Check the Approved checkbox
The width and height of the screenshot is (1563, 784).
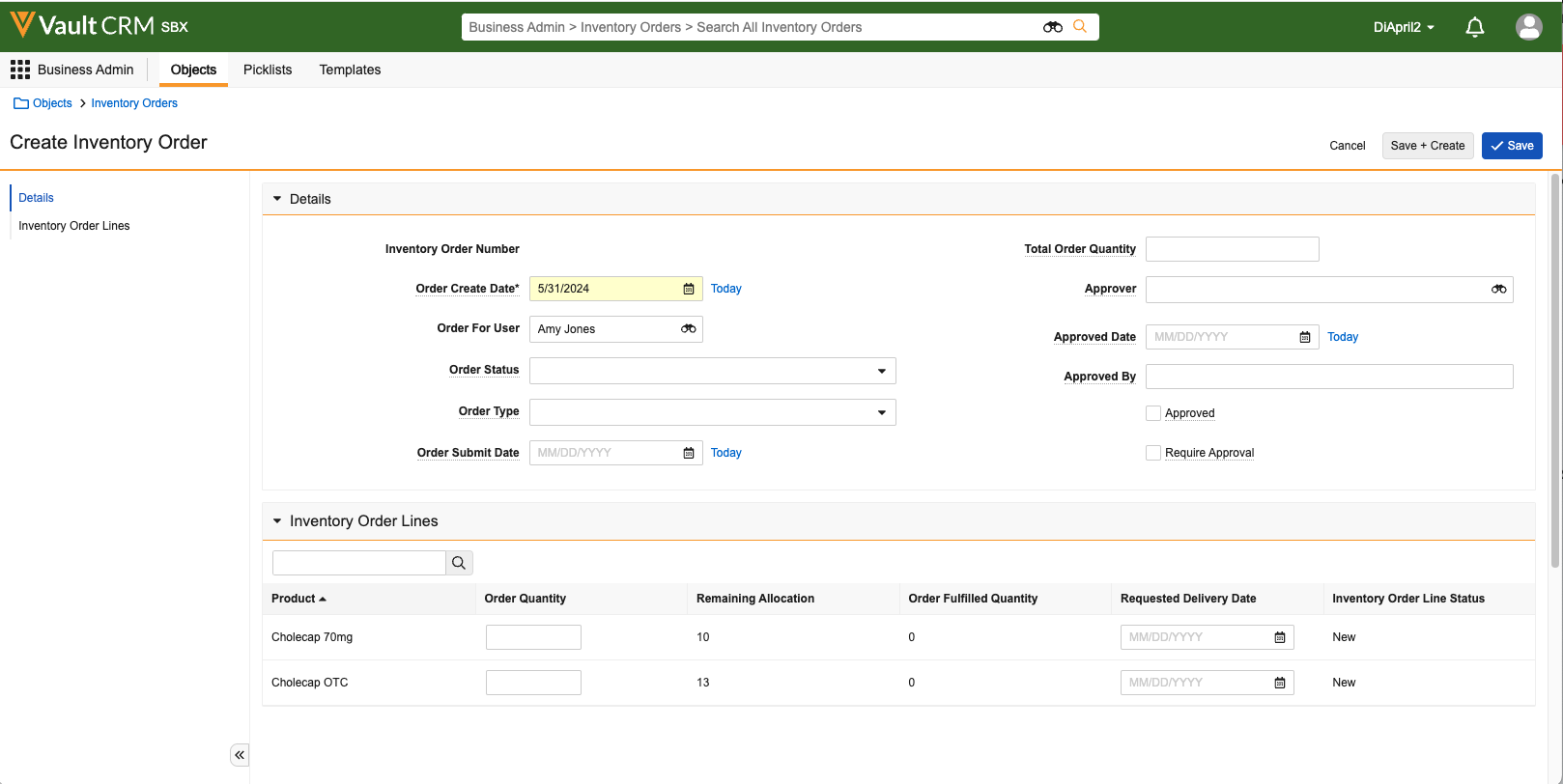tap(1153, 413)
